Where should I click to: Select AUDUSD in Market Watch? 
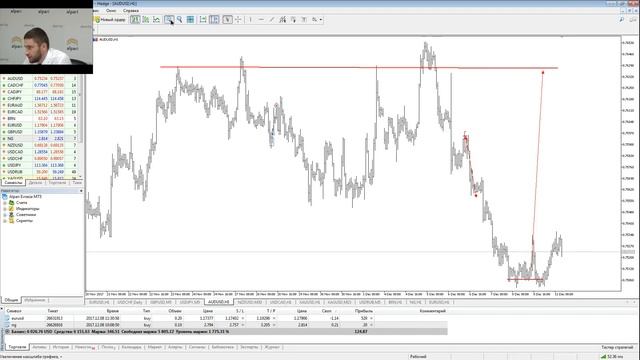click(40, 78)
